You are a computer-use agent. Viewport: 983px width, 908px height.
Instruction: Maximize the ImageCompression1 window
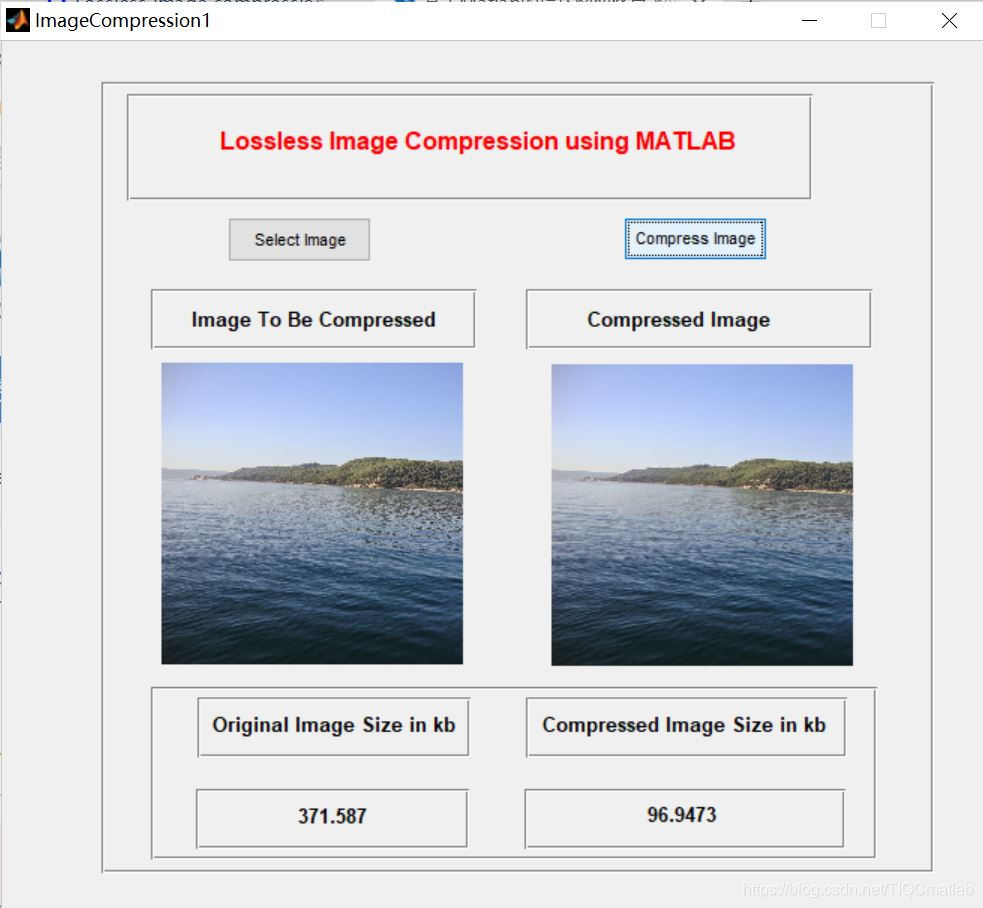(x=878, y=21)
